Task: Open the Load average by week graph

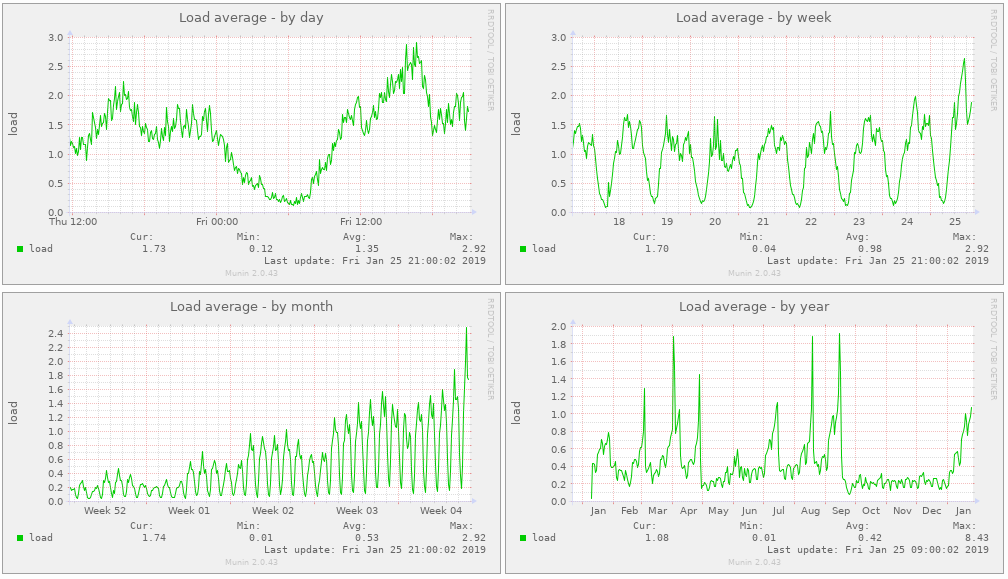Action: (x=754, y=144)
